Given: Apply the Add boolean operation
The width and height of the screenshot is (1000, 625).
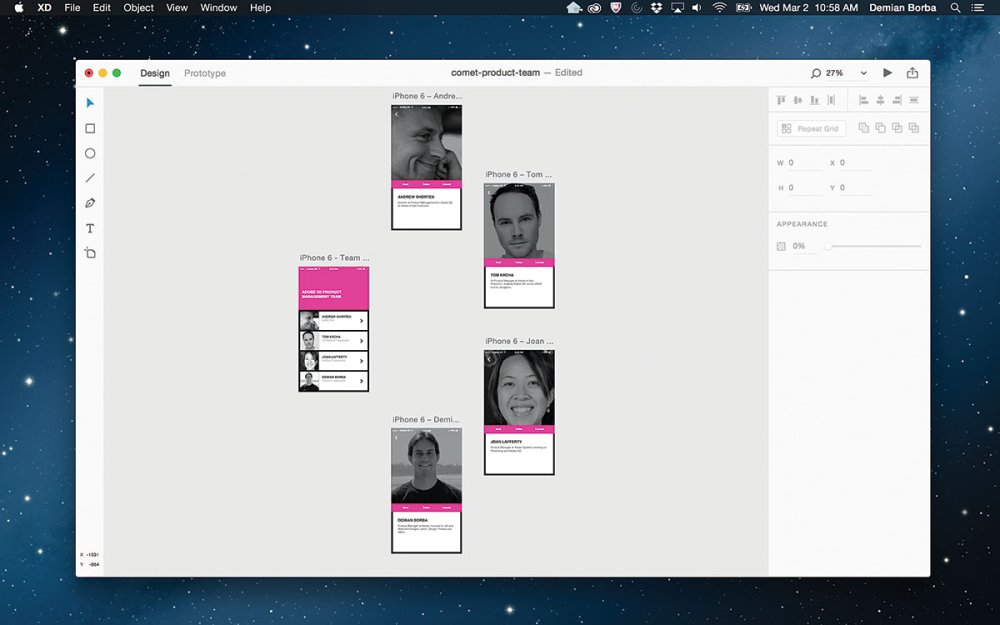Looking at the screenshot, I should (x=864, y=128).
